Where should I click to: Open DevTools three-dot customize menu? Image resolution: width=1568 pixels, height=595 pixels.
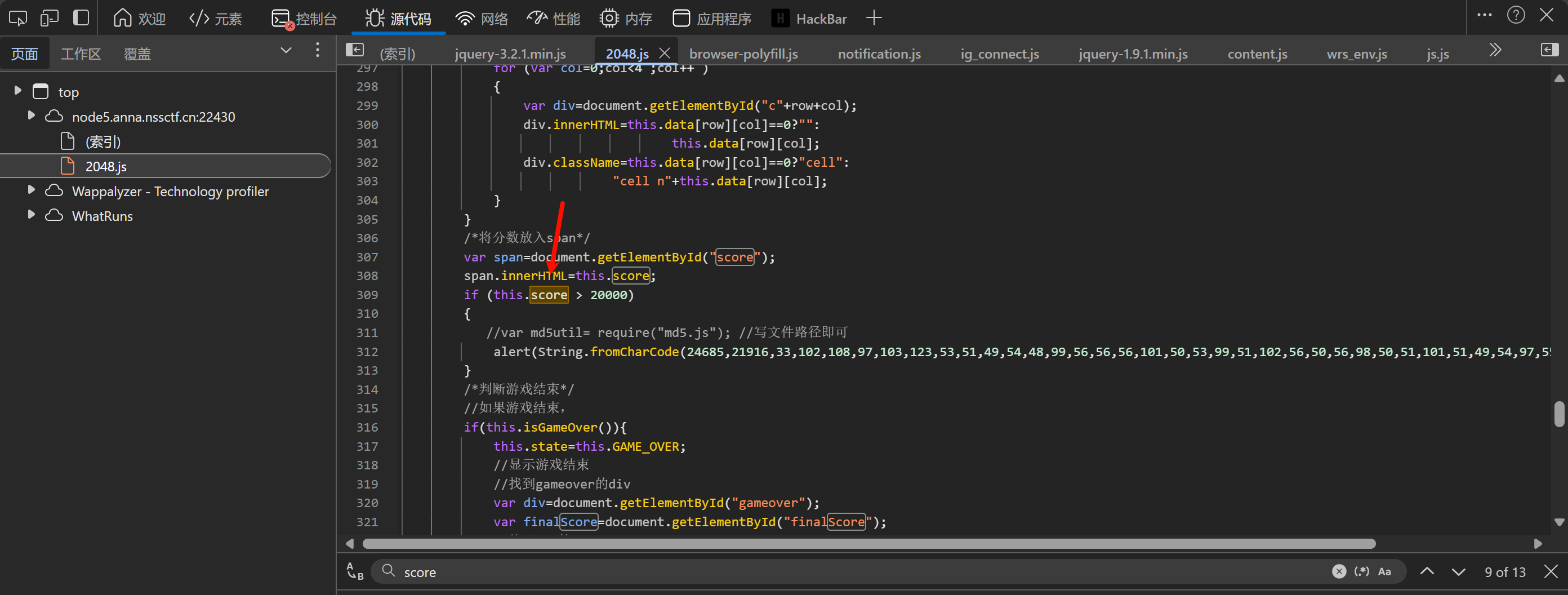click(x=1484, y=15)
